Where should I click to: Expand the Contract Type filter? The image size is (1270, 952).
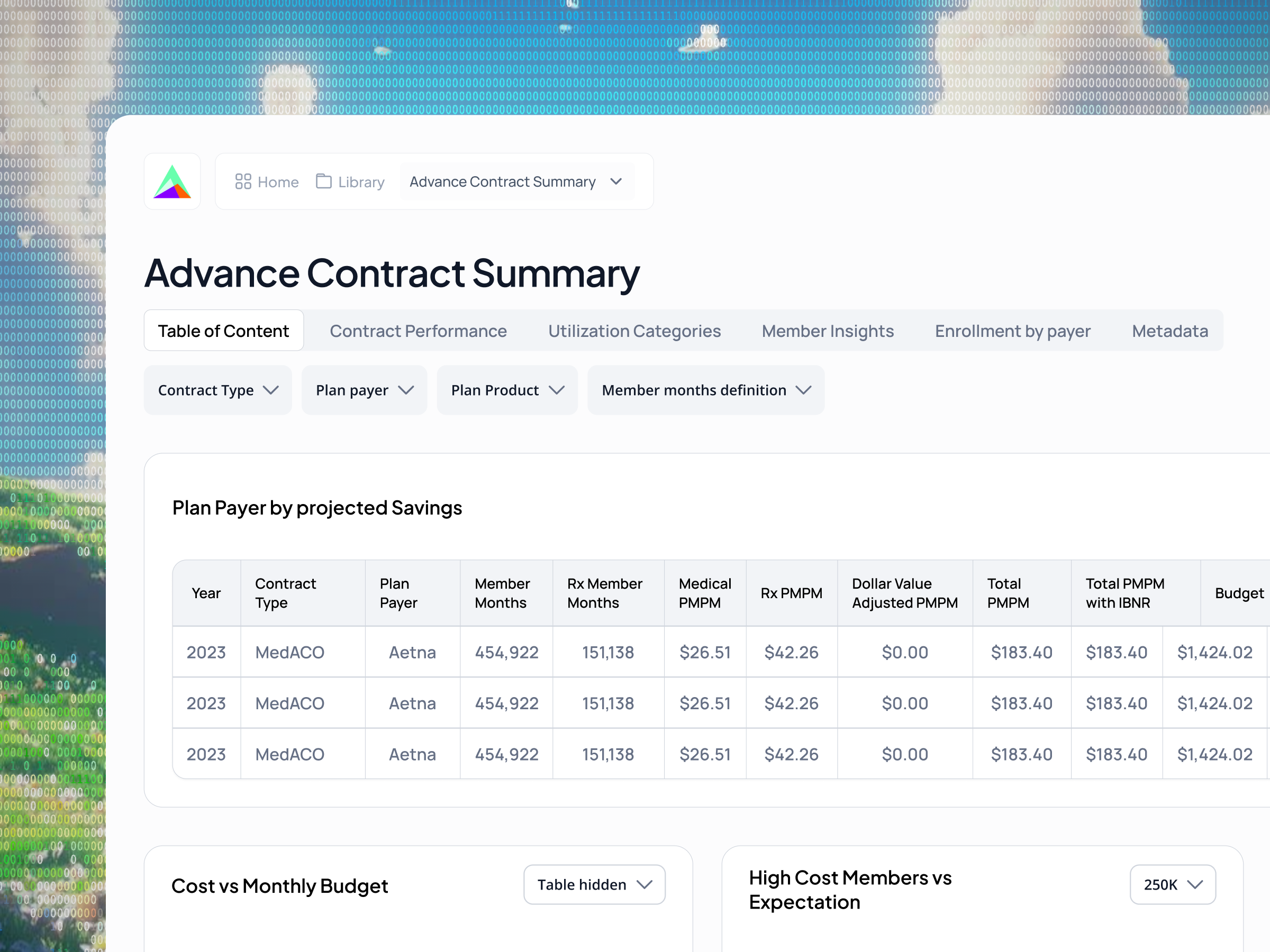tap(218, 390)
